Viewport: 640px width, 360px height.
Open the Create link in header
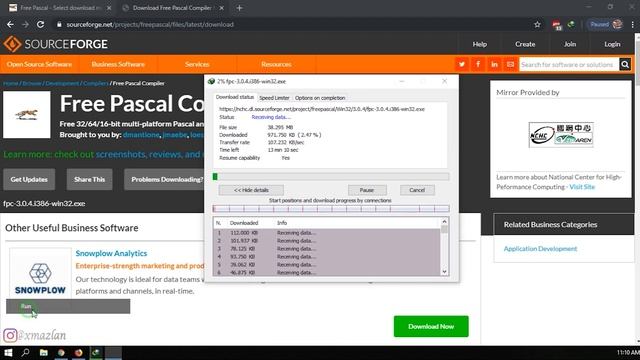click(525, 44)
